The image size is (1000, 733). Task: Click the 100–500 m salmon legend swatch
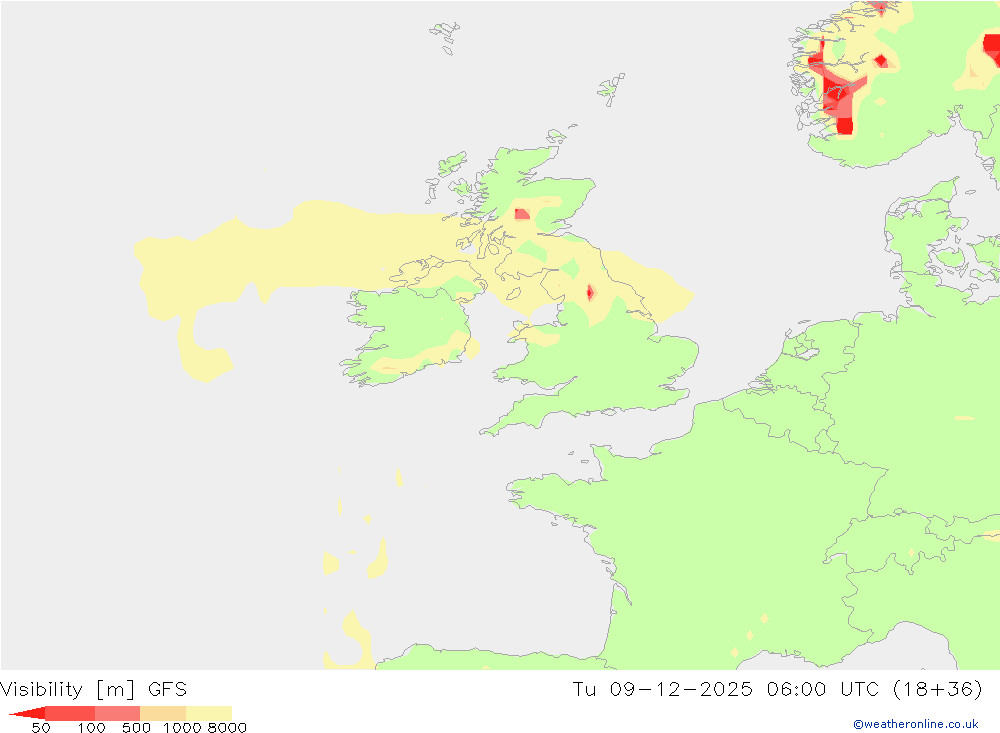pyautogui.click(x=117, y=713)
